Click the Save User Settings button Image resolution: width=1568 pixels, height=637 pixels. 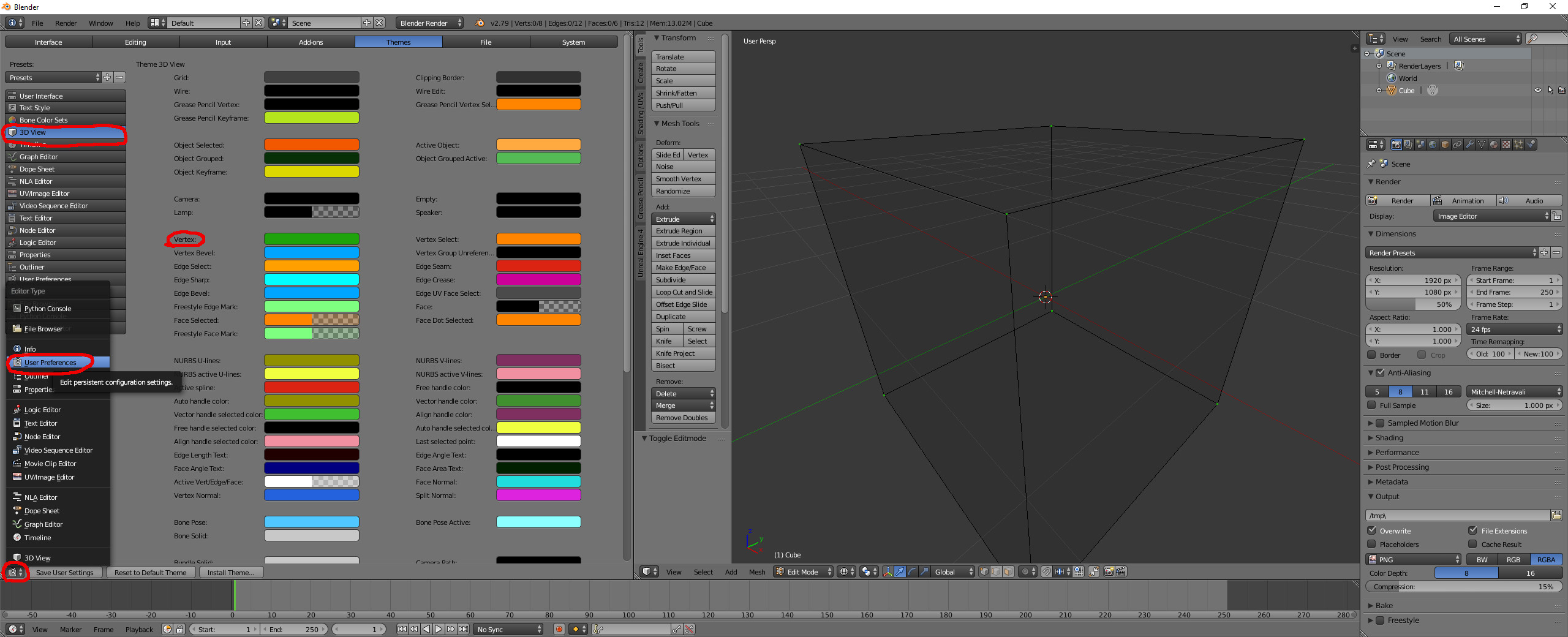coord(65,572)
